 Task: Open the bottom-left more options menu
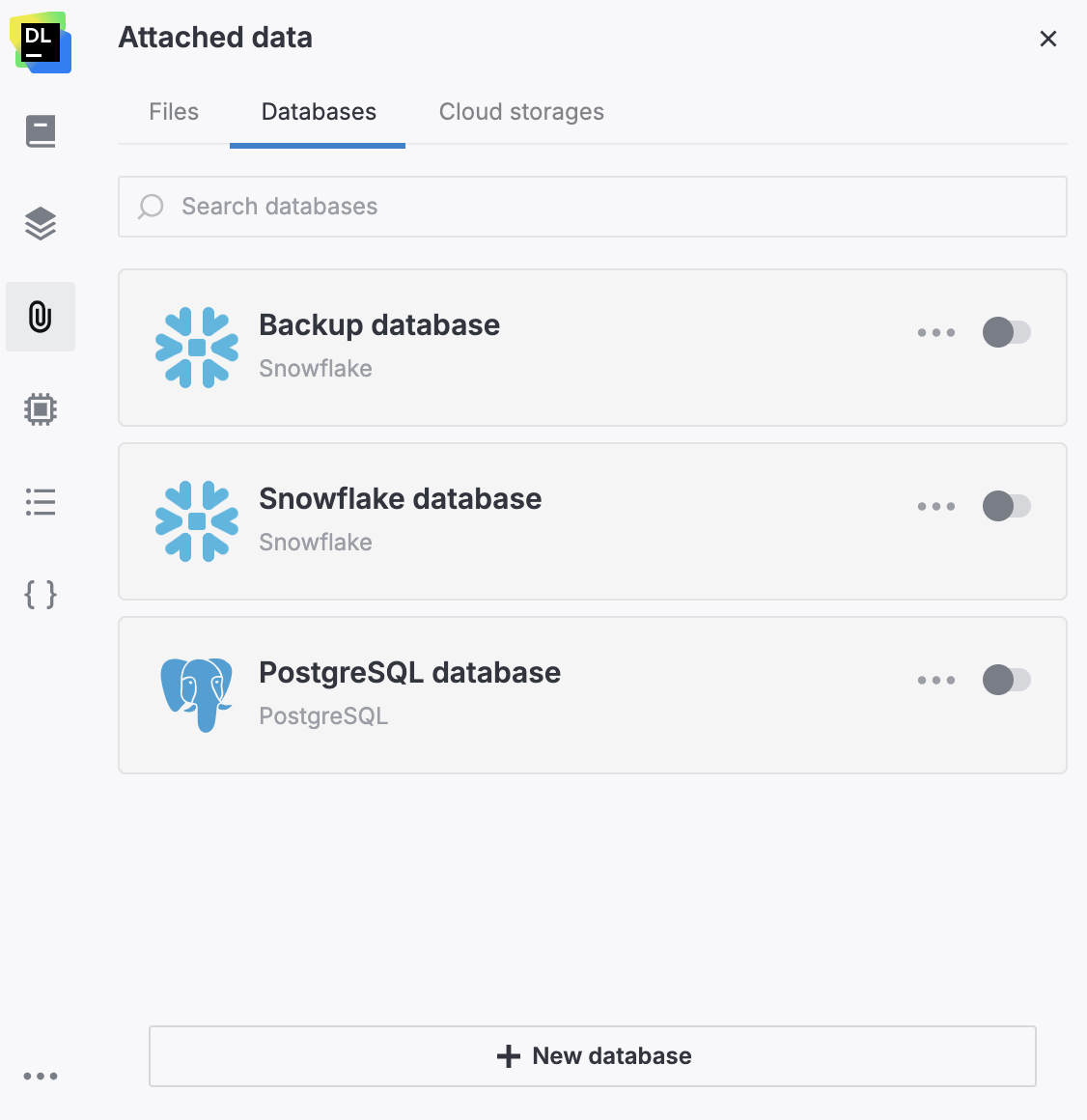coord(41,1076)
